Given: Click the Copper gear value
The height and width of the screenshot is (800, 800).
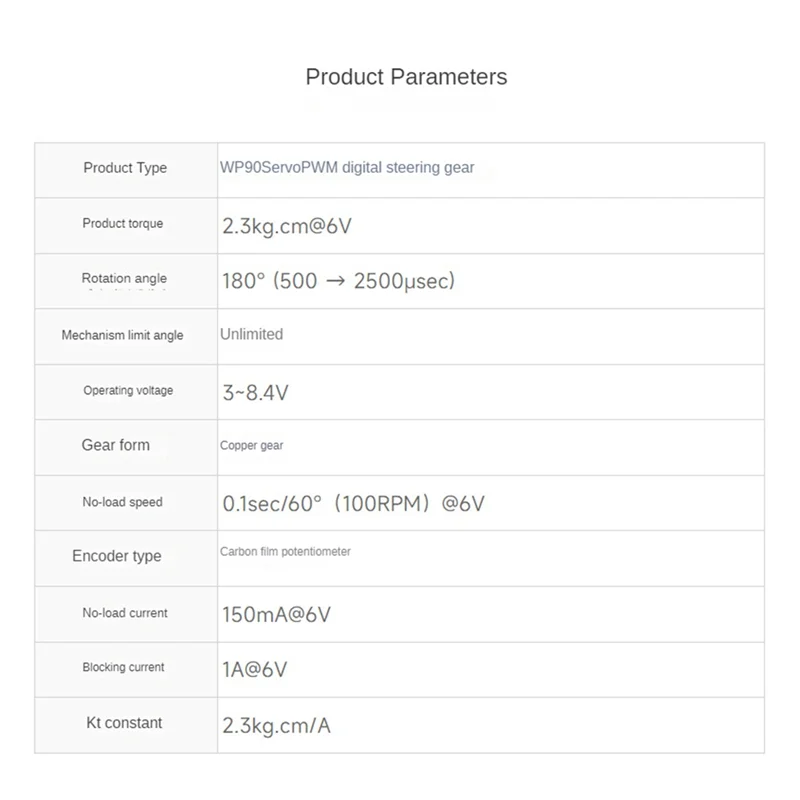Looking at the screenshot, I should coord(251,446).
